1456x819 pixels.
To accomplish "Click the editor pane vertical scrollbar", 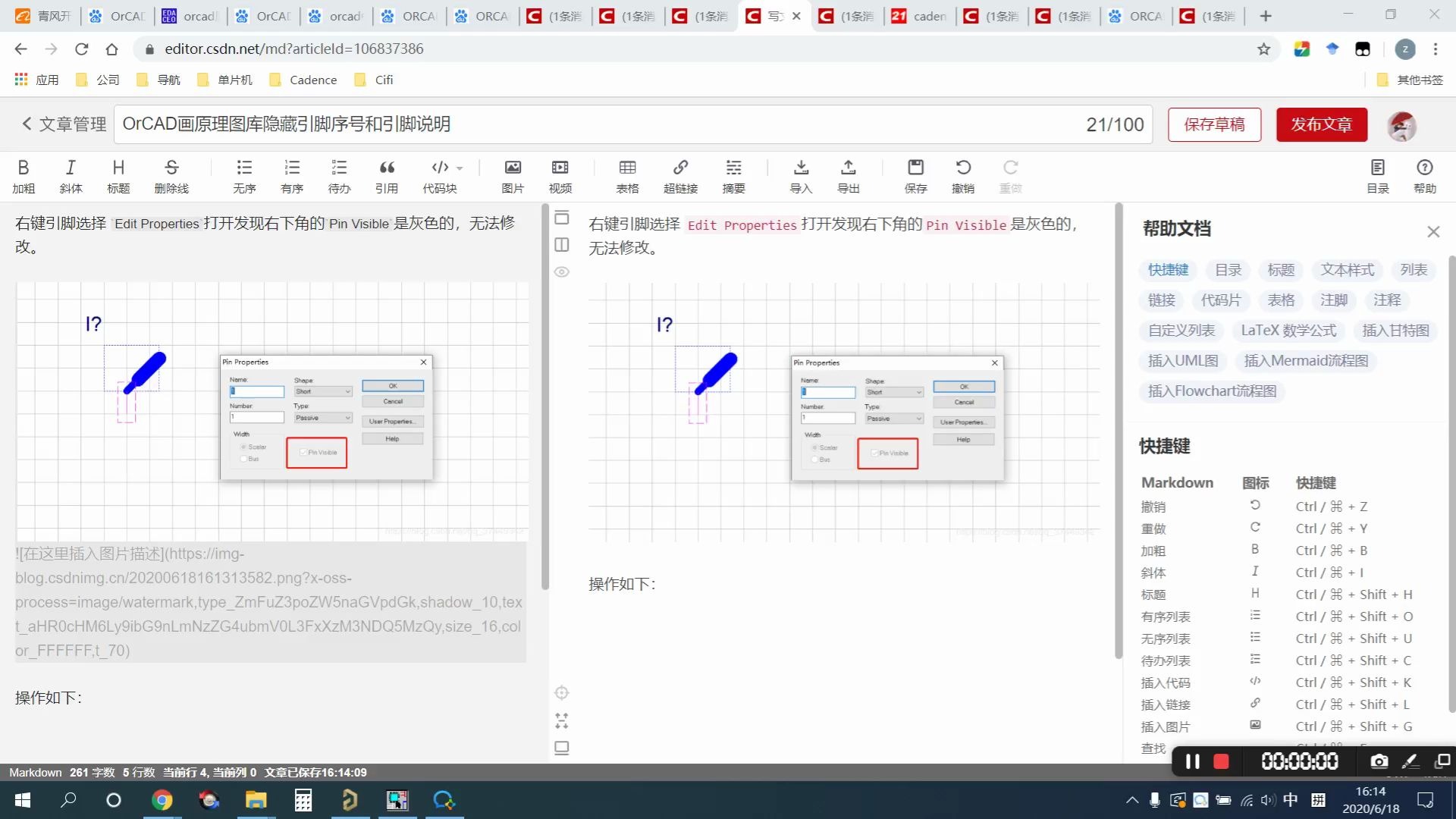I will (x=544, y=394).
